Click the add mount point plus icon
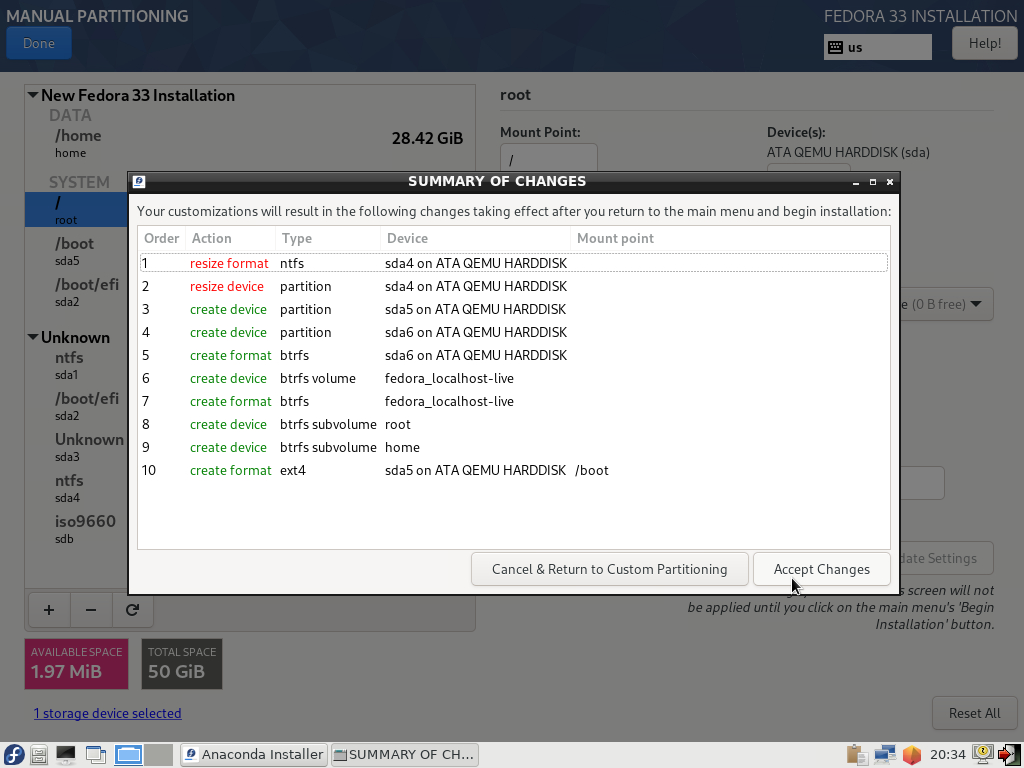The width and height of the screenshot is (1024, 768). point(49,610)
